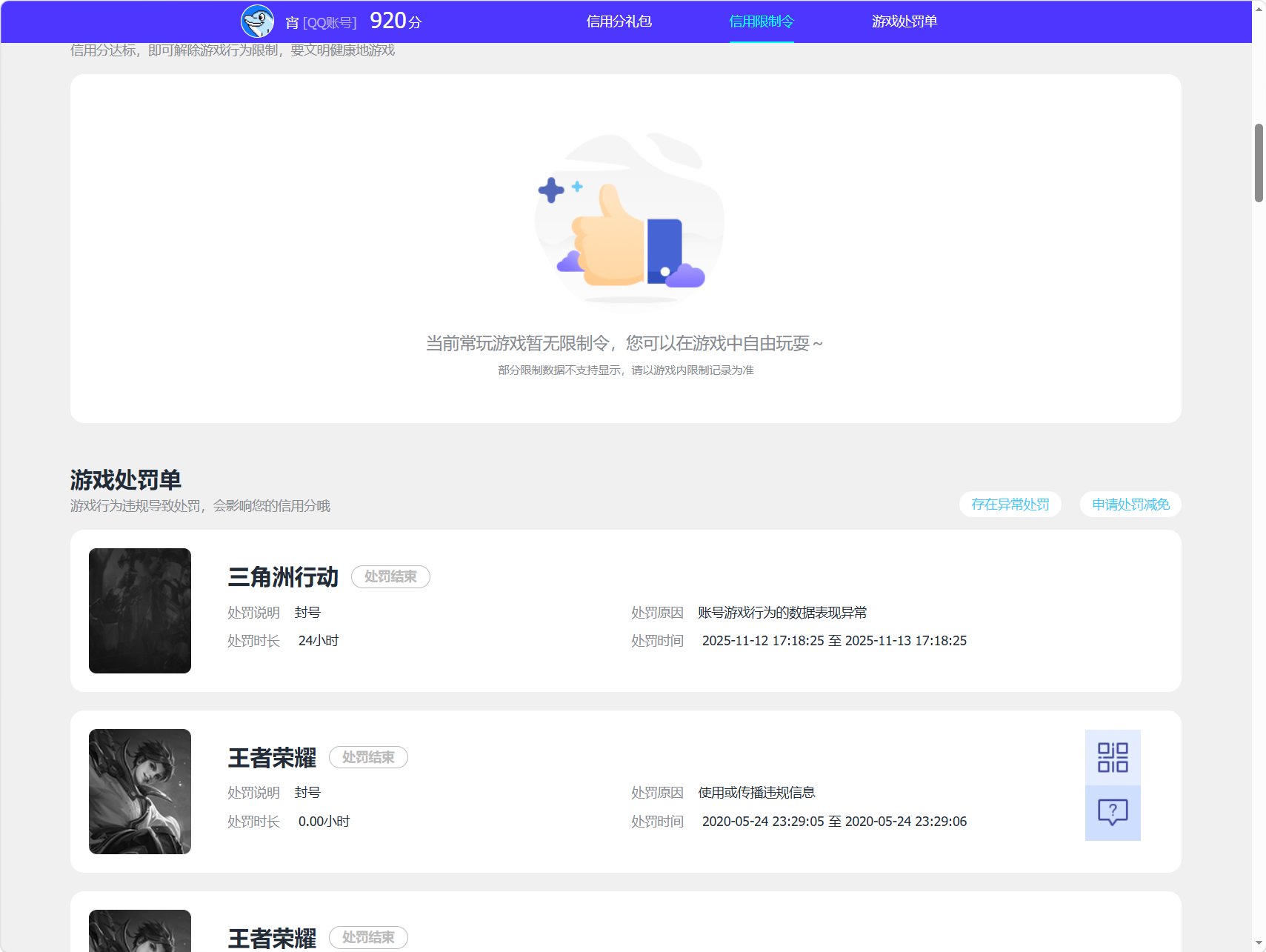Click the 游戏处罚单 section heading
Screen dimensions: 1266x952
click(x=126, y=480)
